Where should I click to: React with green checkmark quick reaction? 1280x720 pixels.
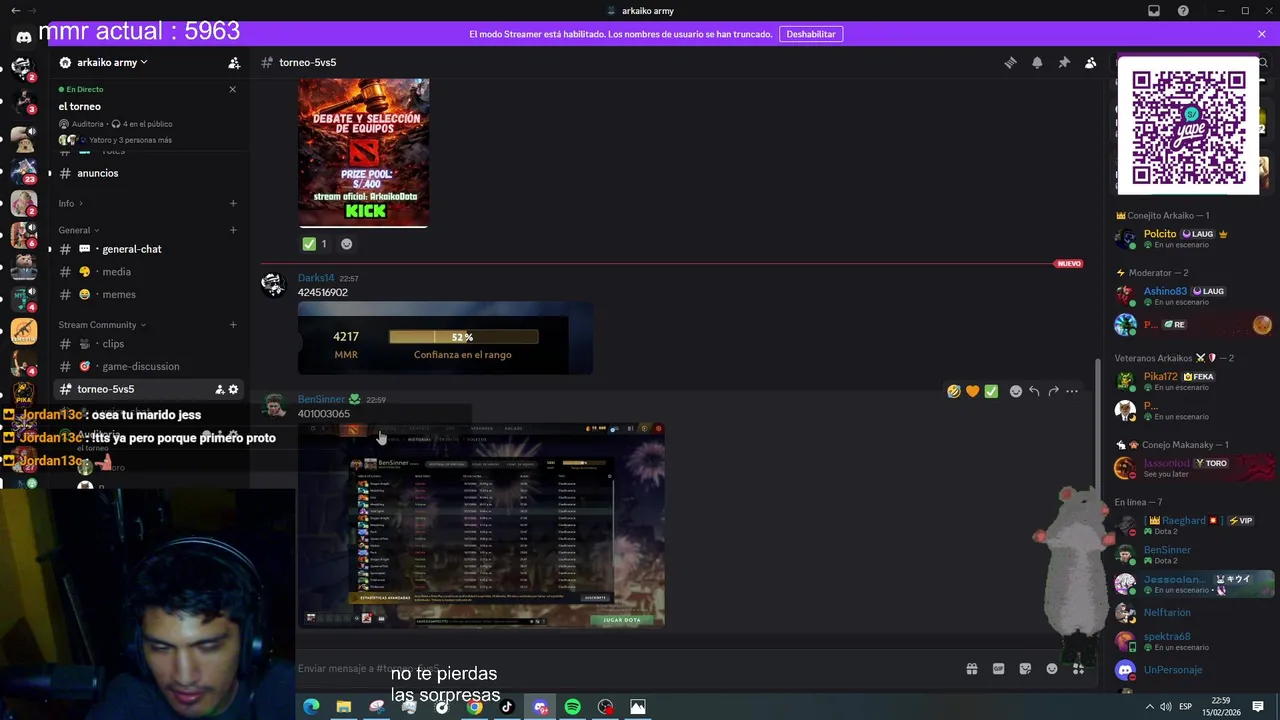991,391
